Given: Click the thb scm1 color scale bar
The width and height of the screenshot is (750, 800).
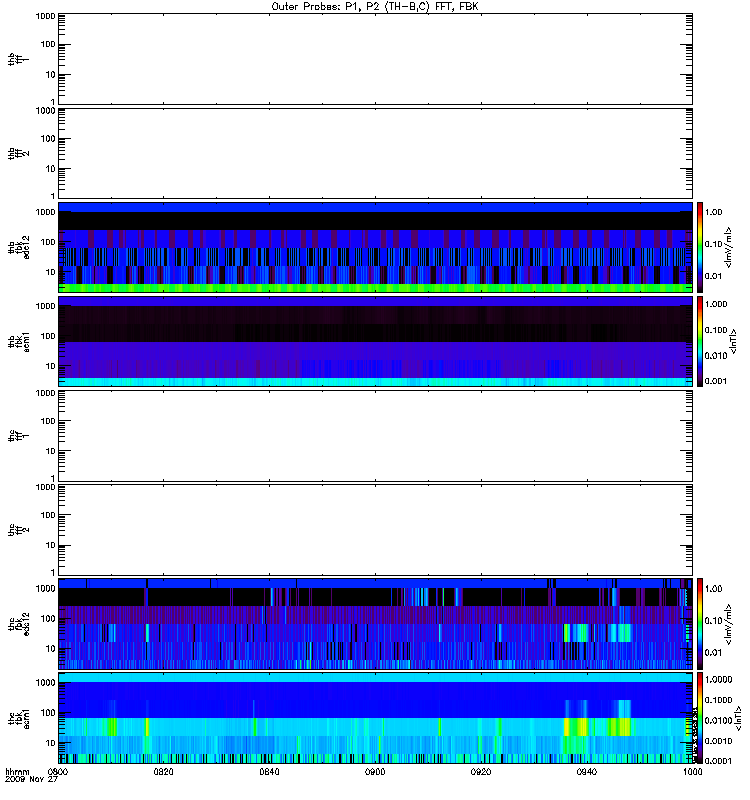Looking at the screenshot, I should point(700,341).
